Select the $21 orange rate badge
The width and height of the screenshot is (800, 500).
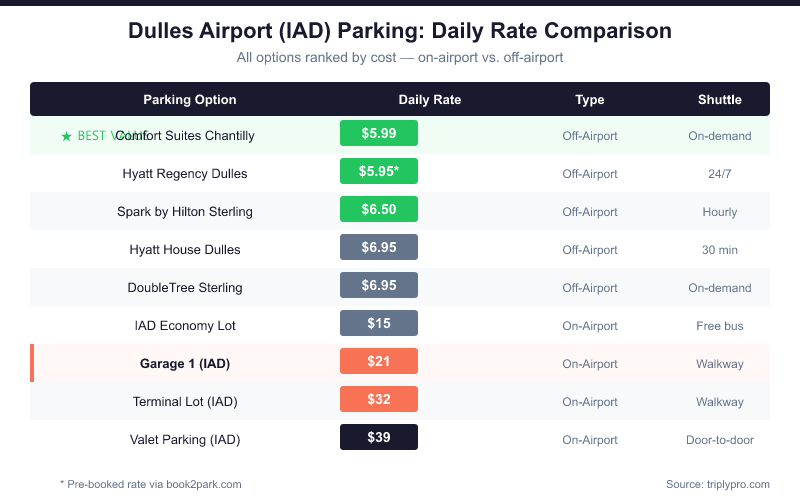pyautogui.click(x=379, y=362)
